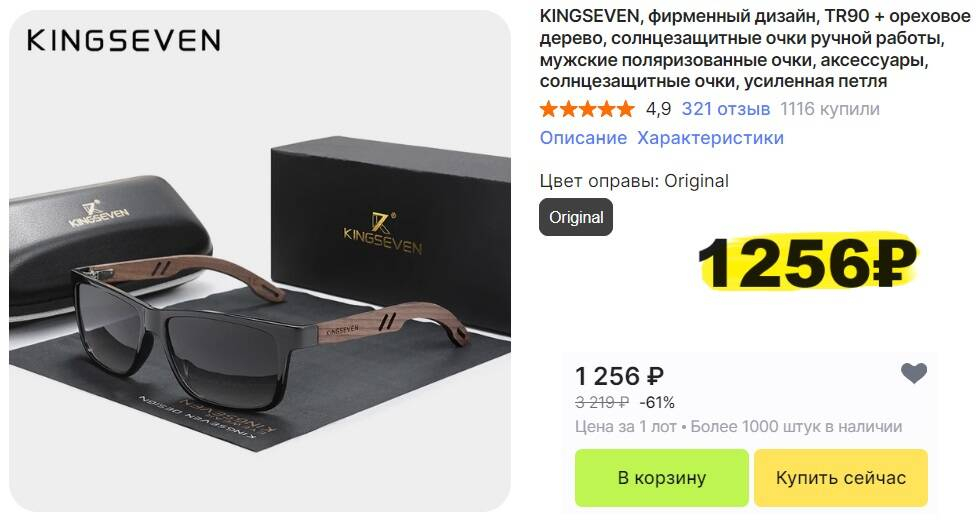Click the sunglasses product photo
The height and width of the screenshot is (521, 980).
tap(259, 260)
